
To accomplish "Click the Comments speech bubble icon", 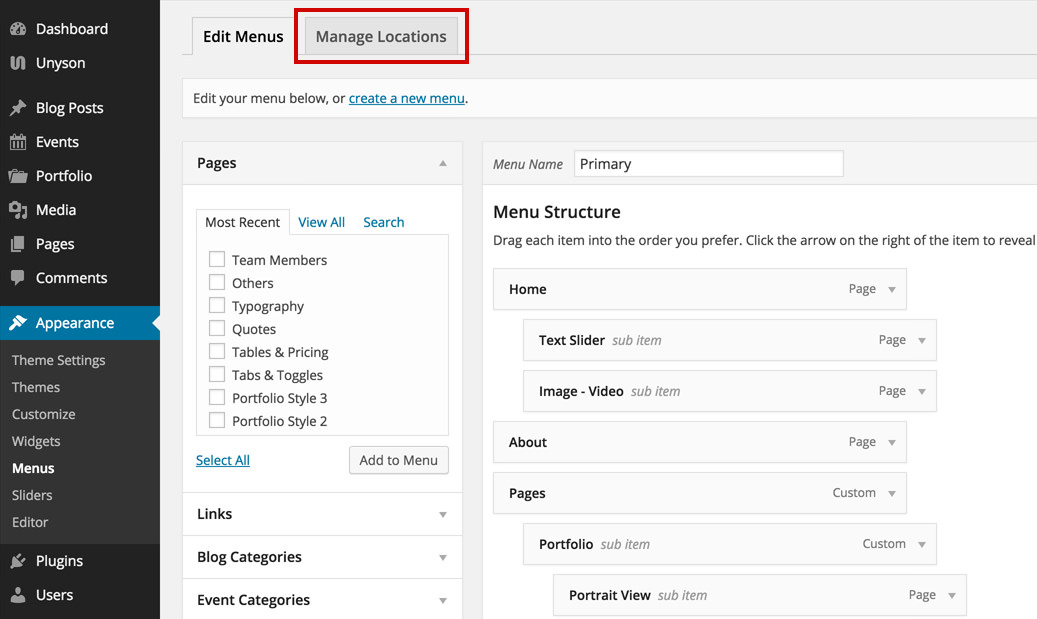I will pos(18,278).
